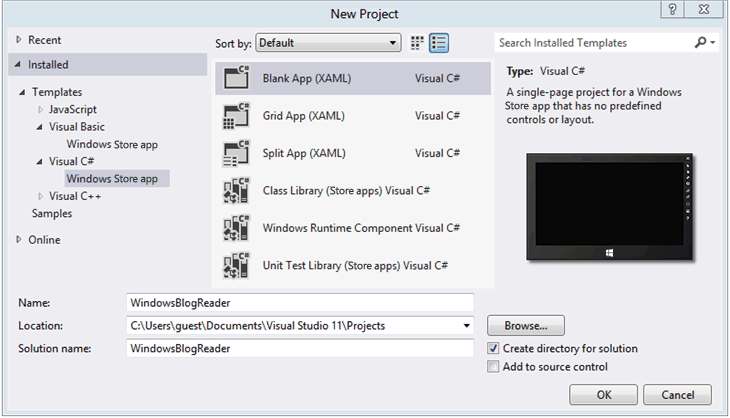The height and width of the screenshot is (418, 730).
Task: Choose the Windows Runtime Component icon
Action: pos(235,228)
